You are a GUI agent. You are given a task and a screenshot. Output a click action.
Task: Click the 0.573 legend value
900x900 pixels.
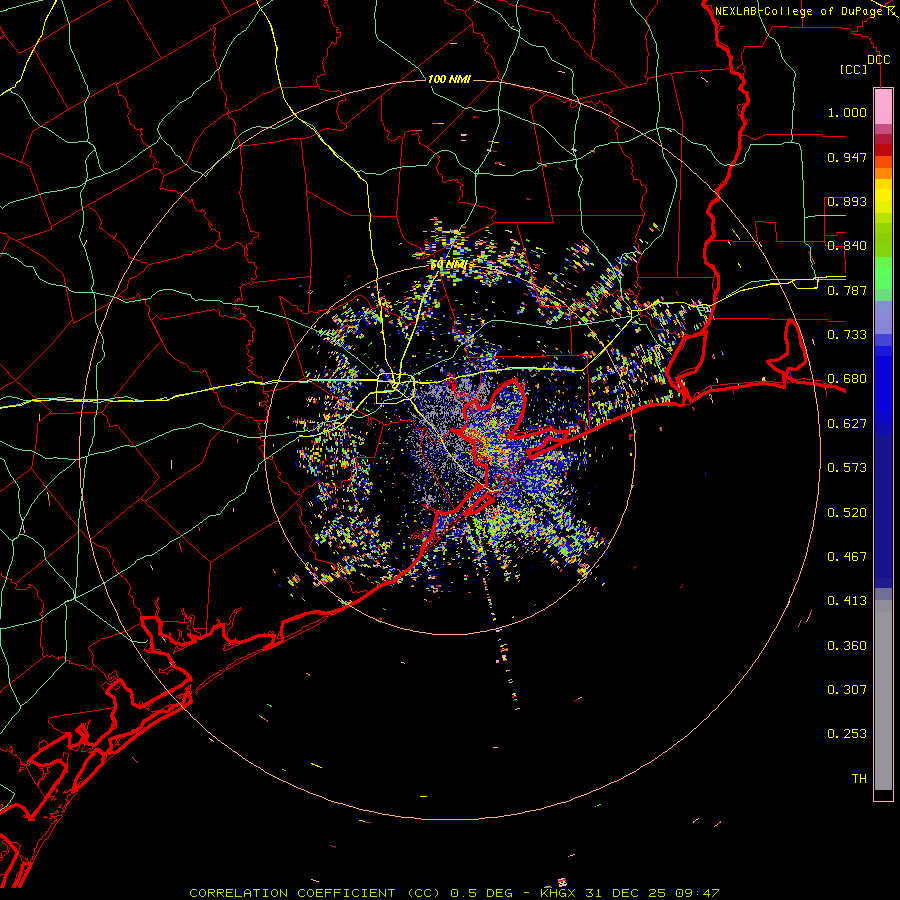(x=847, y=468)
